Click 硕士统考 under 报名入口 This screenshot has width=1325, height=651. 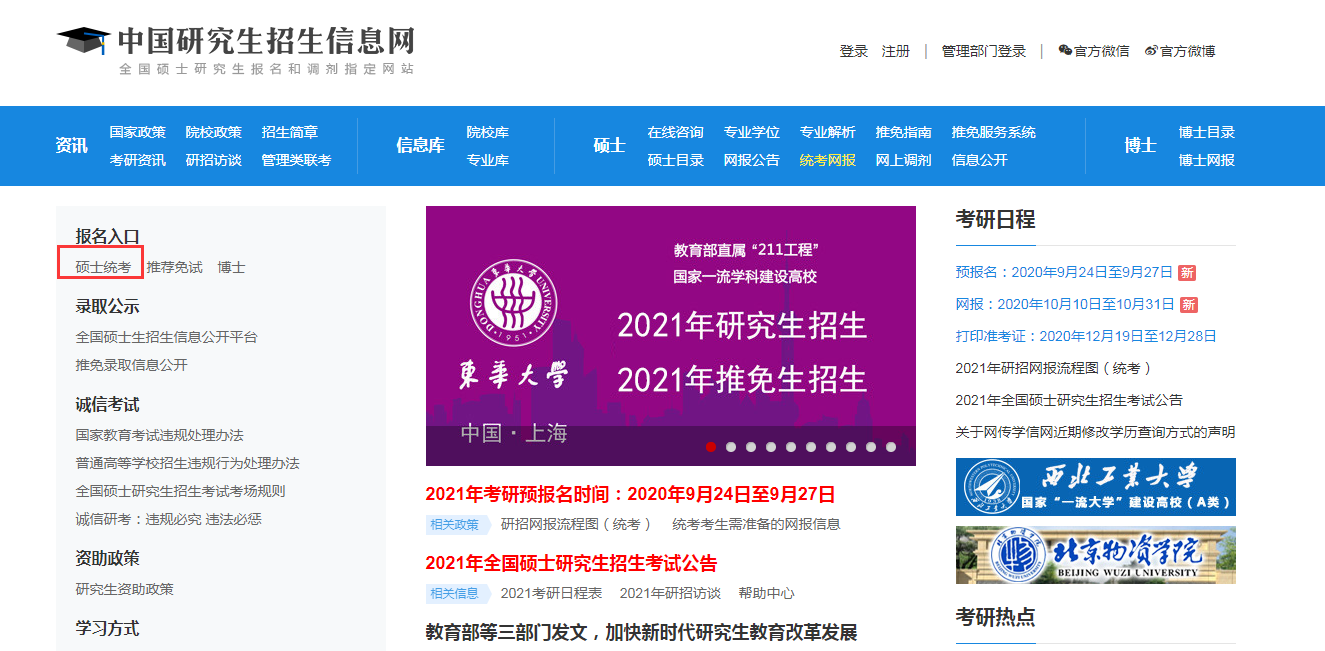coord(103,267)
